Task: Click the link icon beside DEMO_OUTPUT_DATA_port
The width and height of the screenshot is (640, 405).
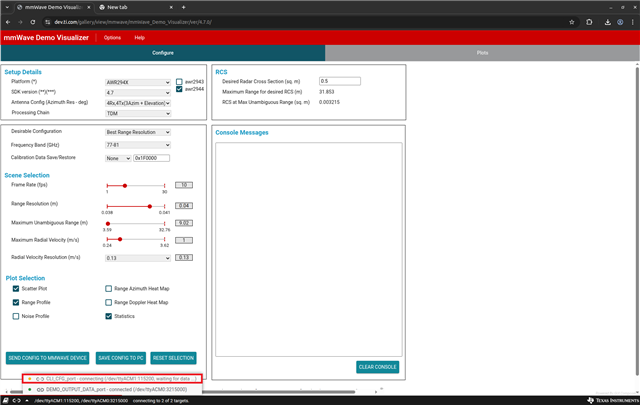Action: click(x=40, y=389)
